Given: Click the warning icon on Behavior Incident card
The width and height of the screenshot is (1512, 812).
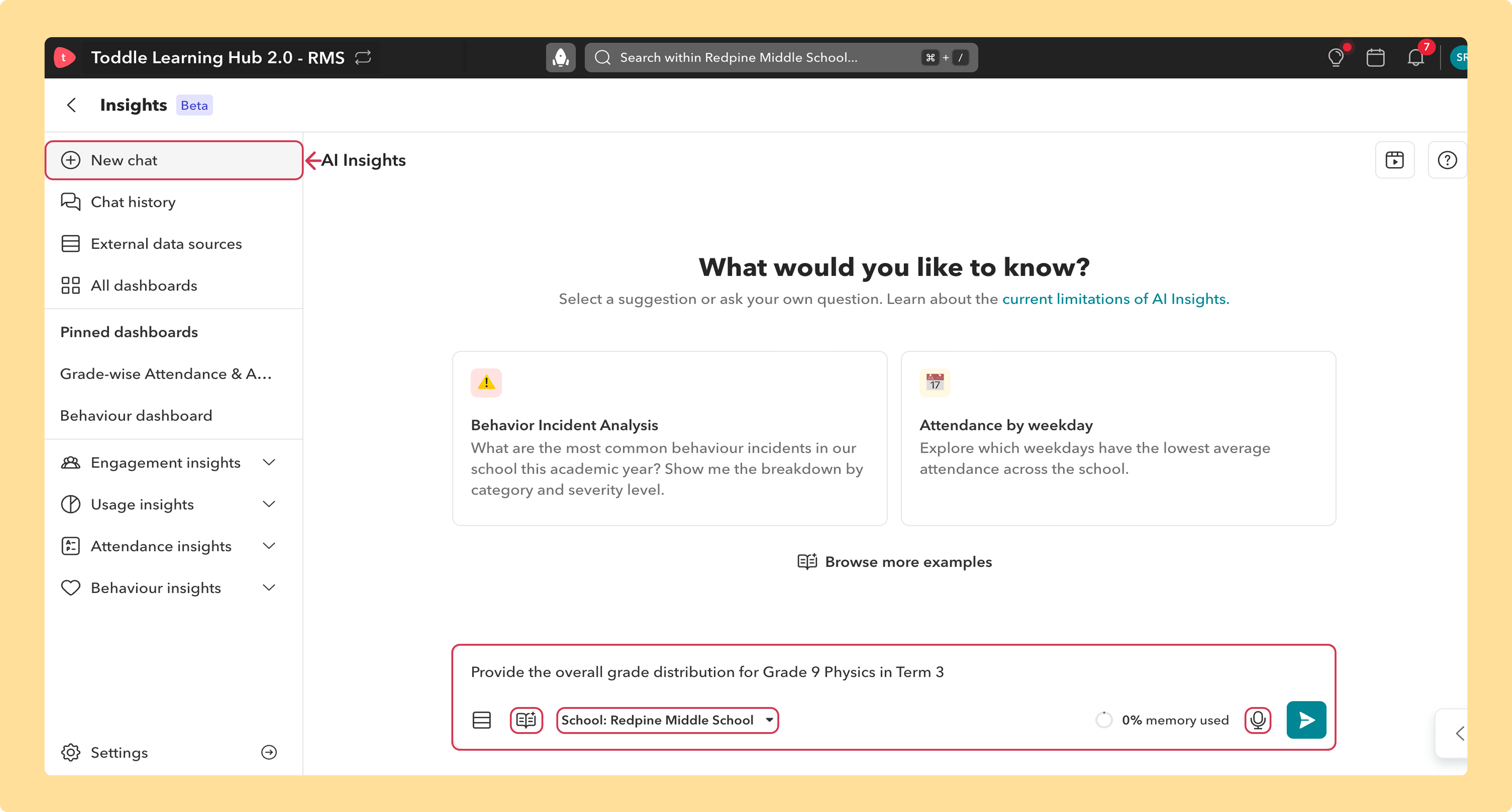Looking at the screenshot, I should (x=486, y=383).
